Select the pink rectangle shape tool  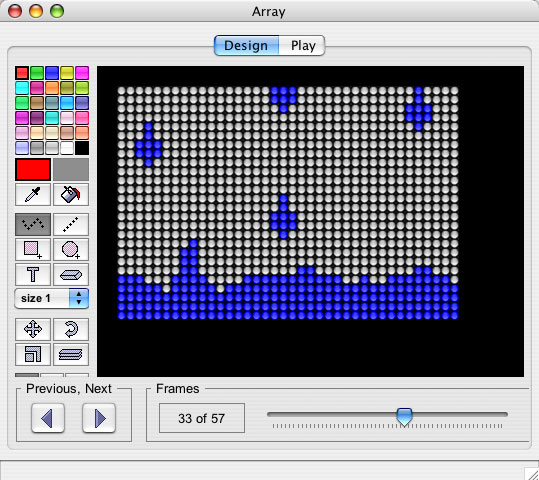(33, 249)
